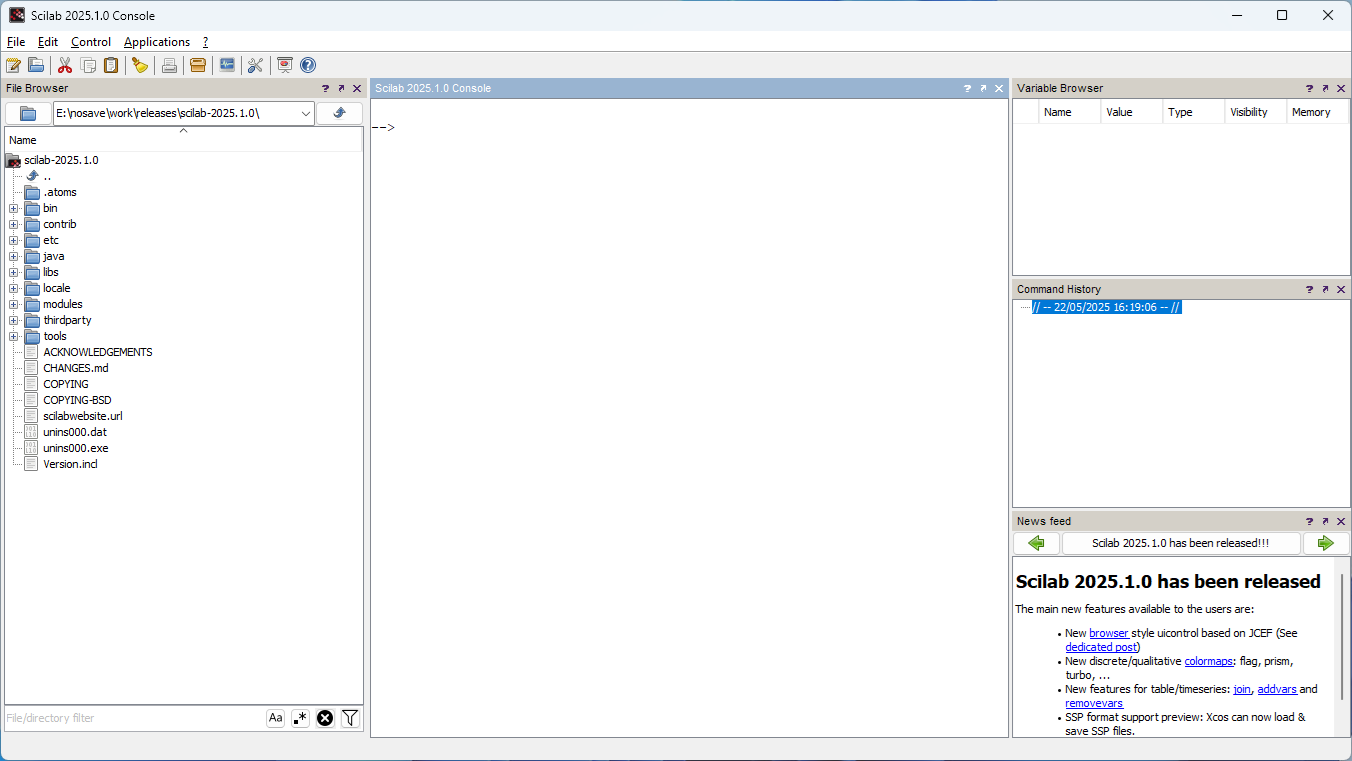The width and height of the screenshot is (1352, 761).
Task: Open the join link in news
Action: 1242,689
